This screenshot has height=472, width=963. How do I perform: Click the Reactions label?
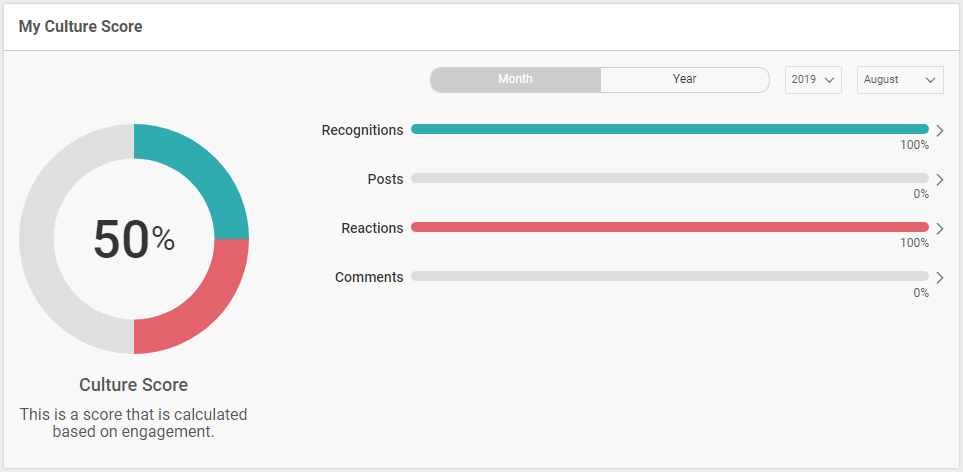pos(372,228)
